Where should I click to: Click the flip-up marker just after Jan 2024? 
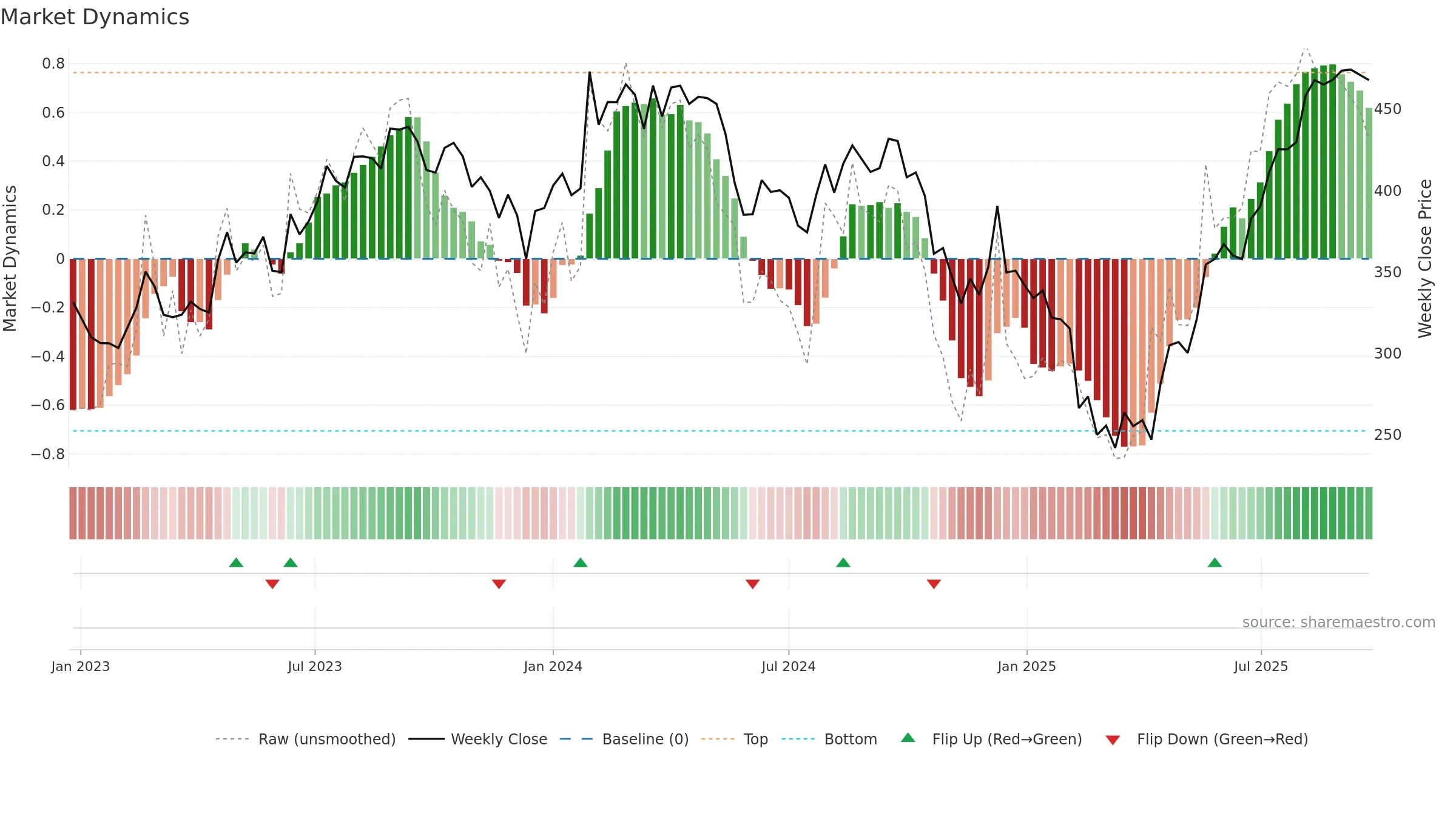581,562
